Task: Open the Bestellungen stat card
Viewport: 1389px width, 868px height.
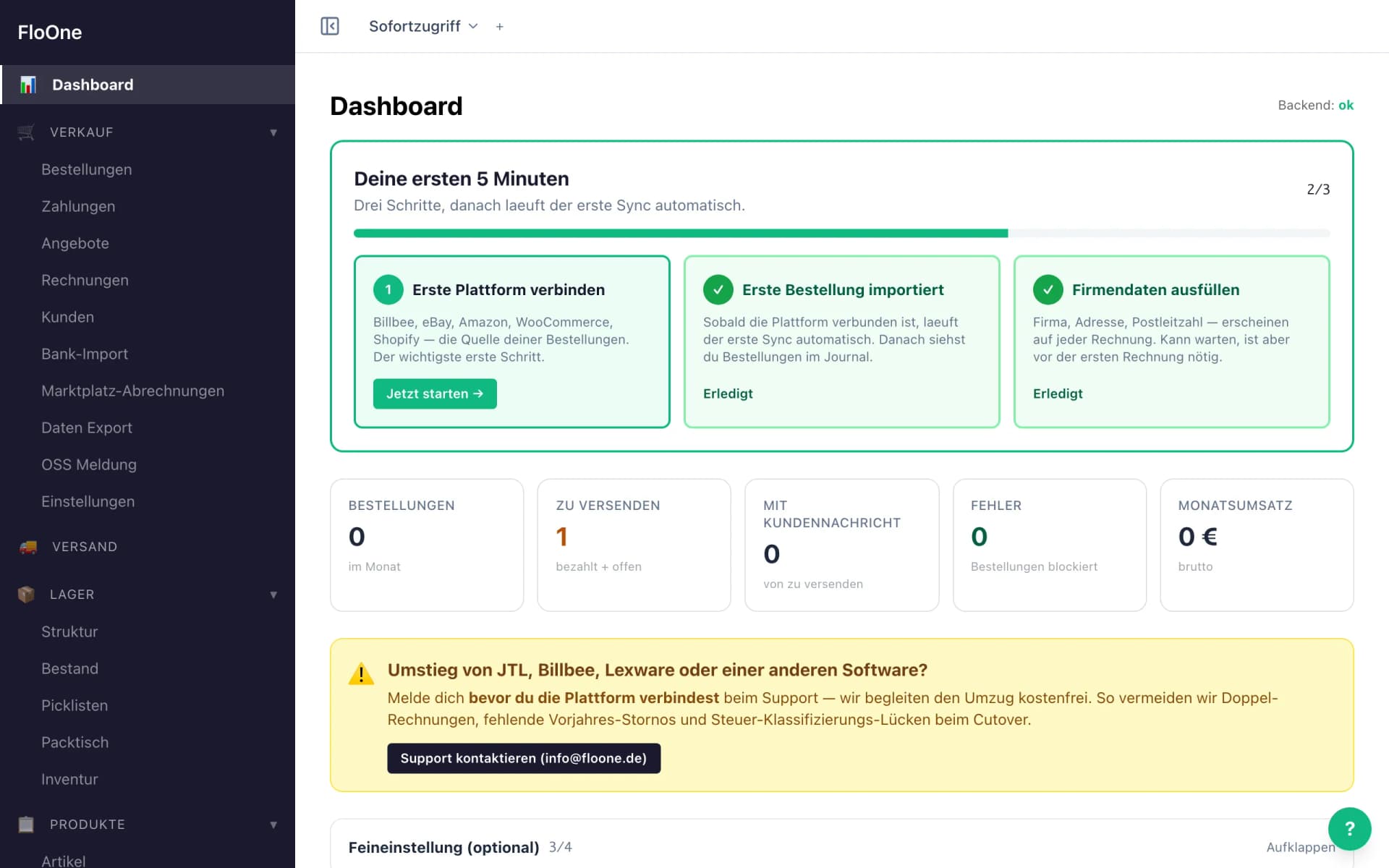Action: click(427, 545)
